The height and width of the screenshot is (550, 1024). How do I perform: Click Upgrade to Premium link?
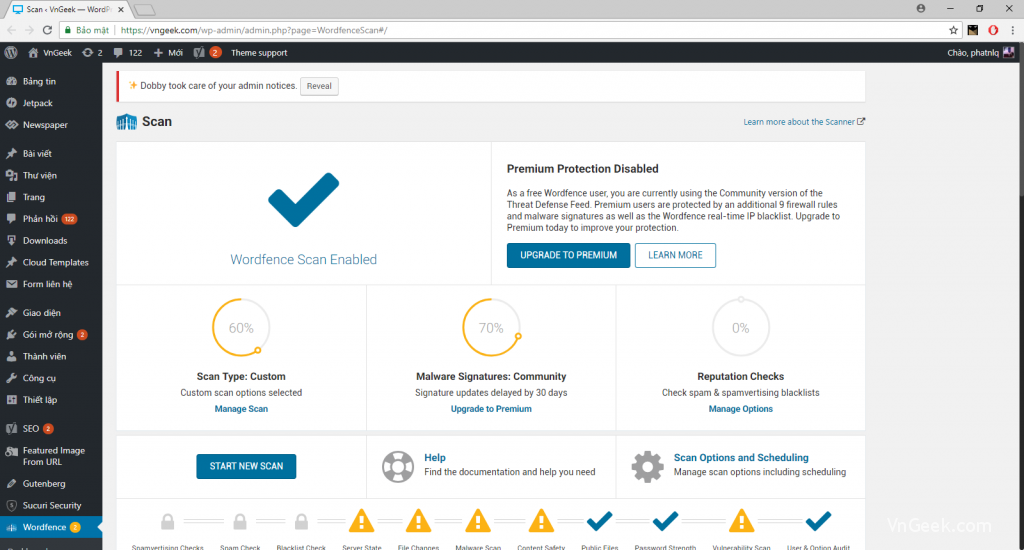pyautogui.click(x=491, y=409)
